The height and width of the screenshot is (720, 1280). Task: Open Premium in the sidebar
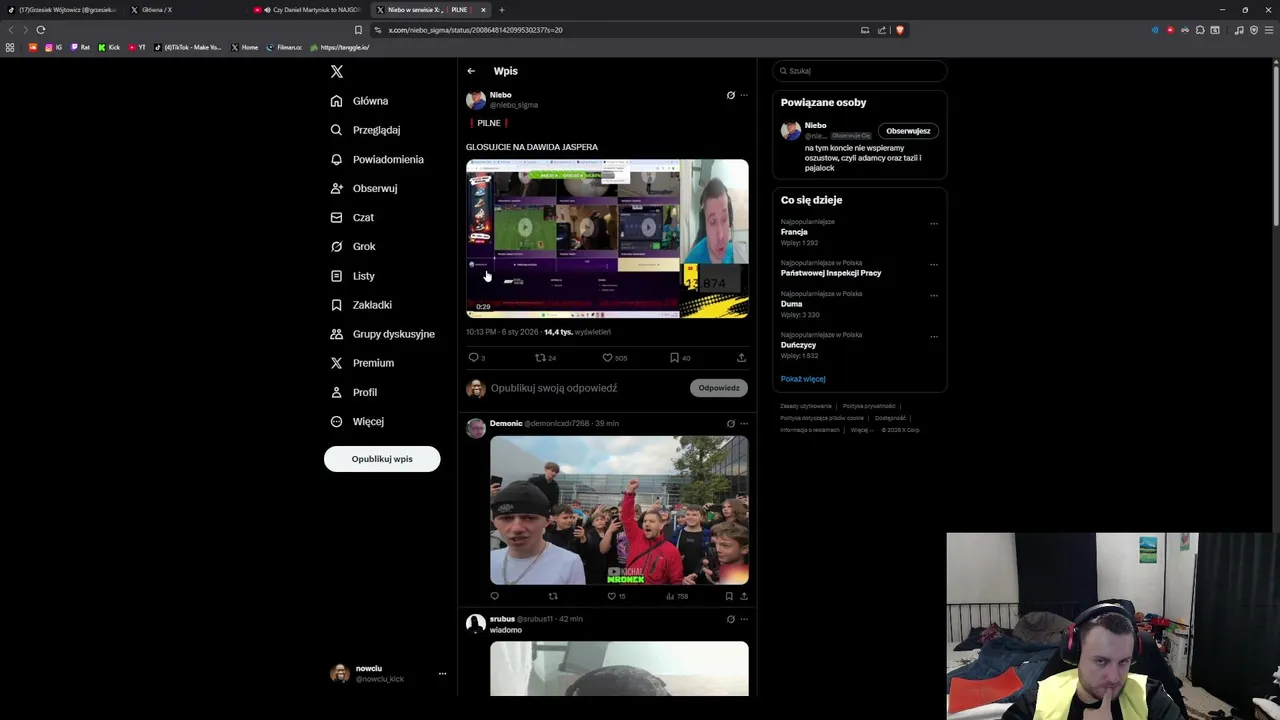pyautogui.click(x=362, y=363)
